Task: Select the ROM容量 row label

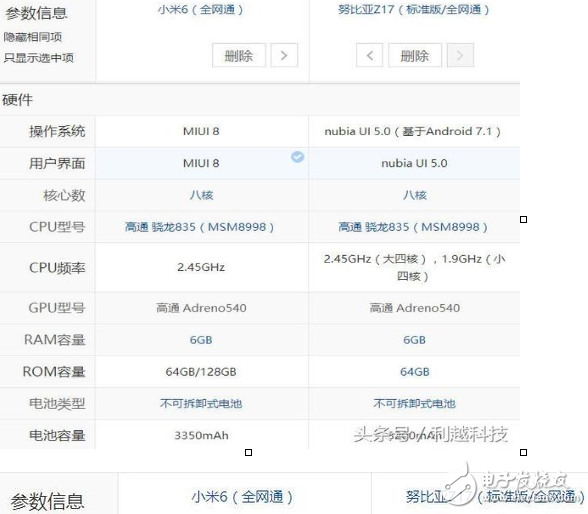Action: coord(54,372)
